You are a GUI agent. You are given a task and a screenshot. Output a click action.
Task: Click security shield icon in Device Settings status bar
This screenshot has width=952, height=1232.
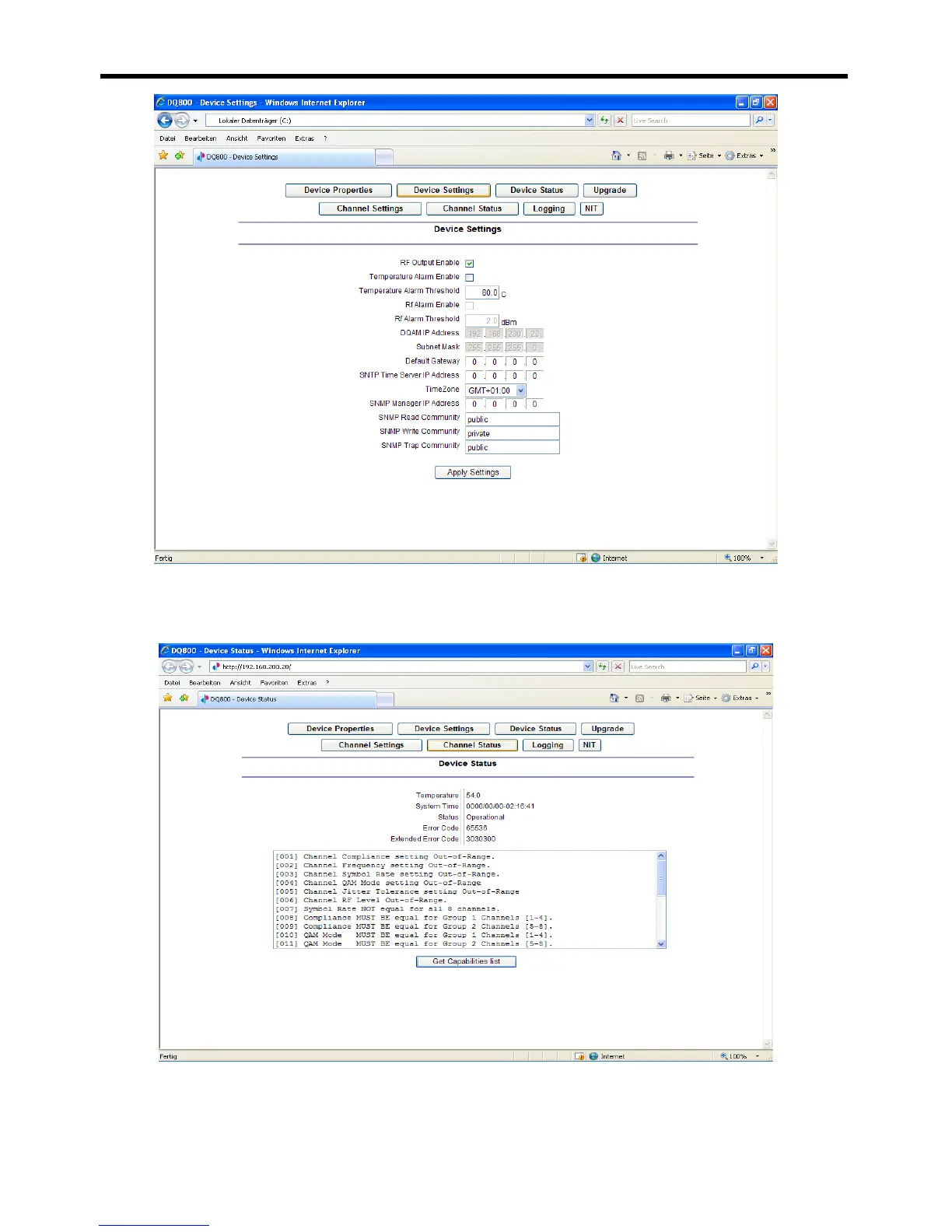point(581,558)
